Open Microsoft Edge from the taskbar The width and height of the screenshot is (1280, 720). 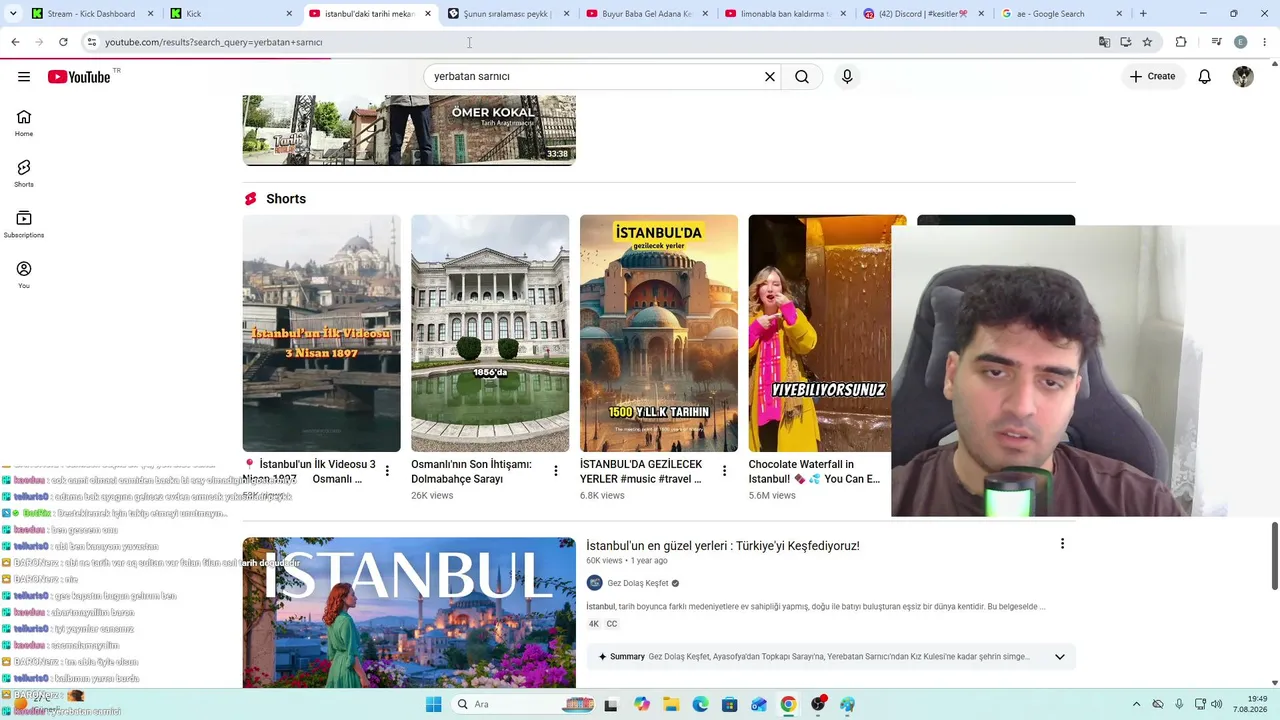tap(700, 704)
